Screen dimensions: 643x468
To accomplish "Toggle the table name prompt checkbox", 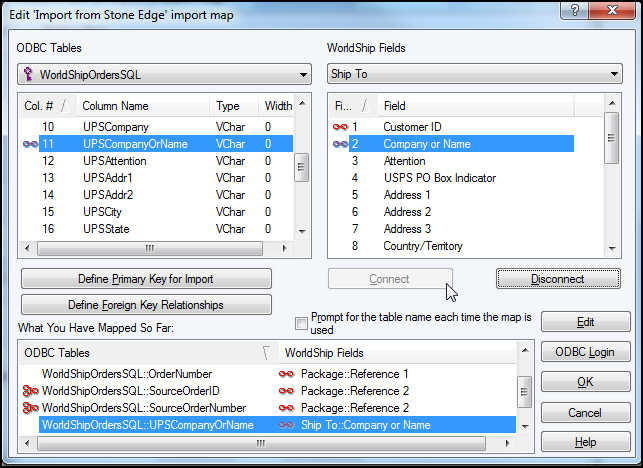I will point(301,323).
